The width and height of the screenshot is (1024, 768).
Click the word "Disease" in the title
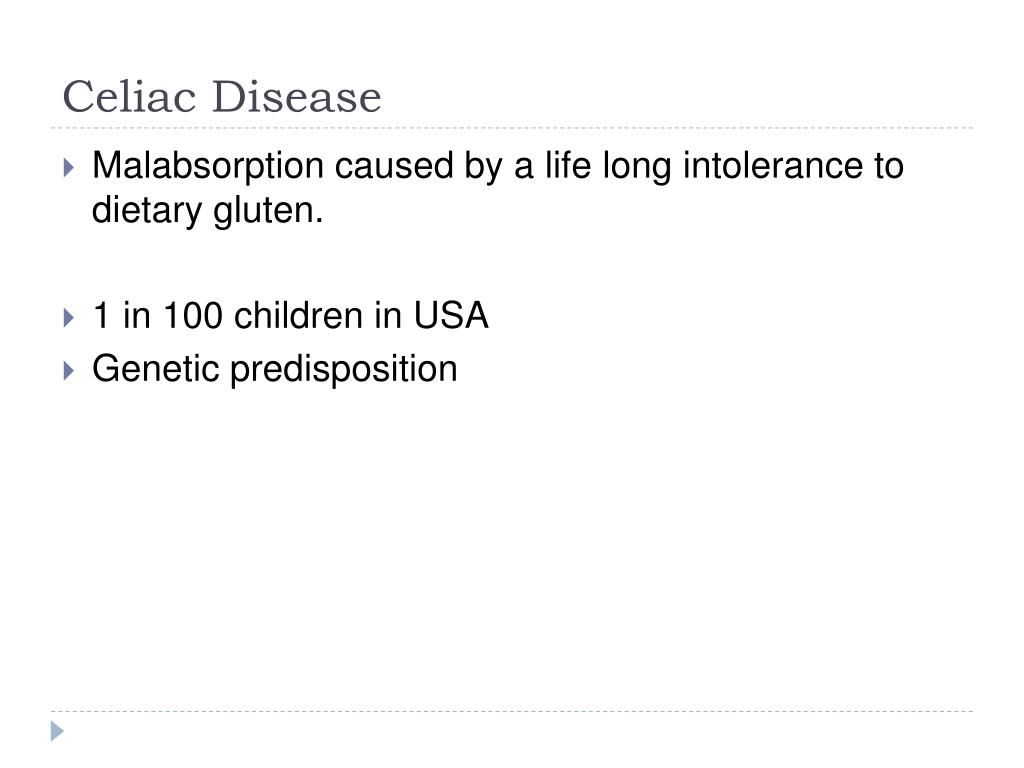pos(296,97)
